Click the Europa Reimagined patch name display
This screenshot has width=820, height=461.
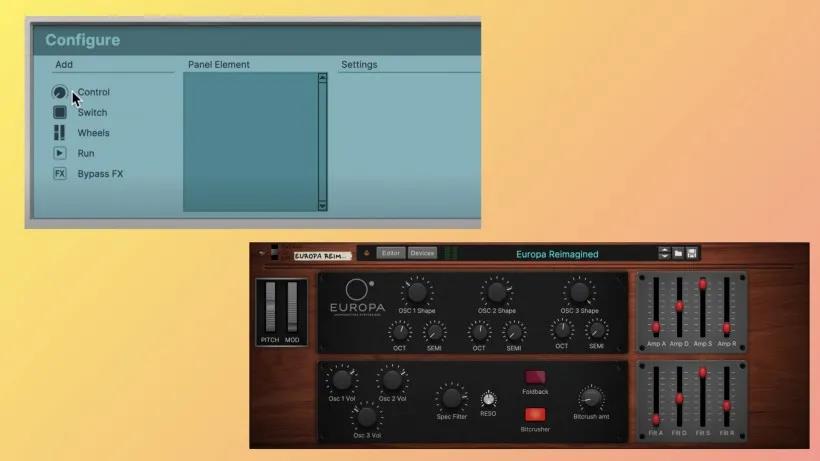[557, 254]
